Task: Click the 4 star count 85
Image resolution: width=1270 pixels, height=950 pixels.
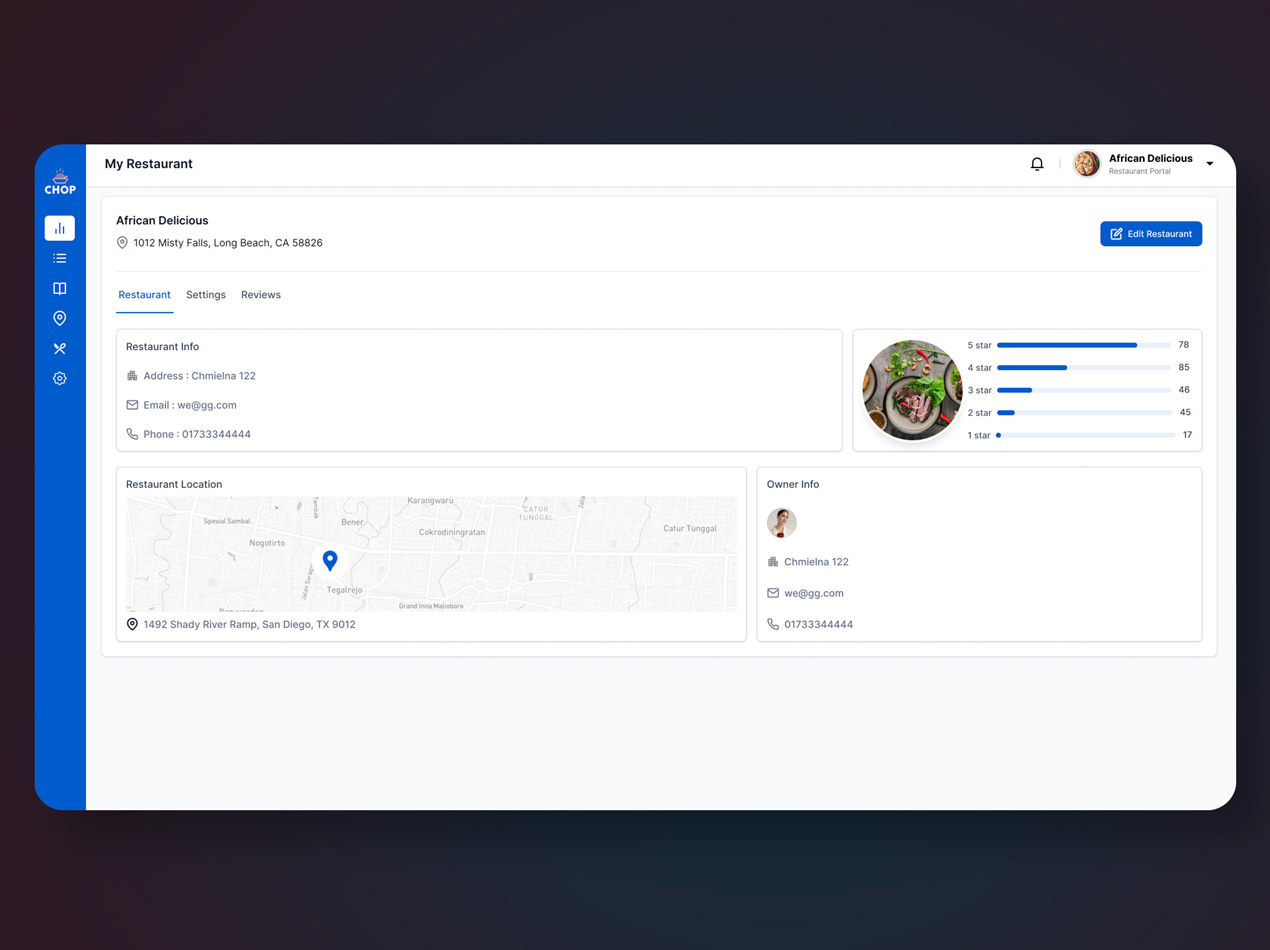Action: tap(1184, 367)
